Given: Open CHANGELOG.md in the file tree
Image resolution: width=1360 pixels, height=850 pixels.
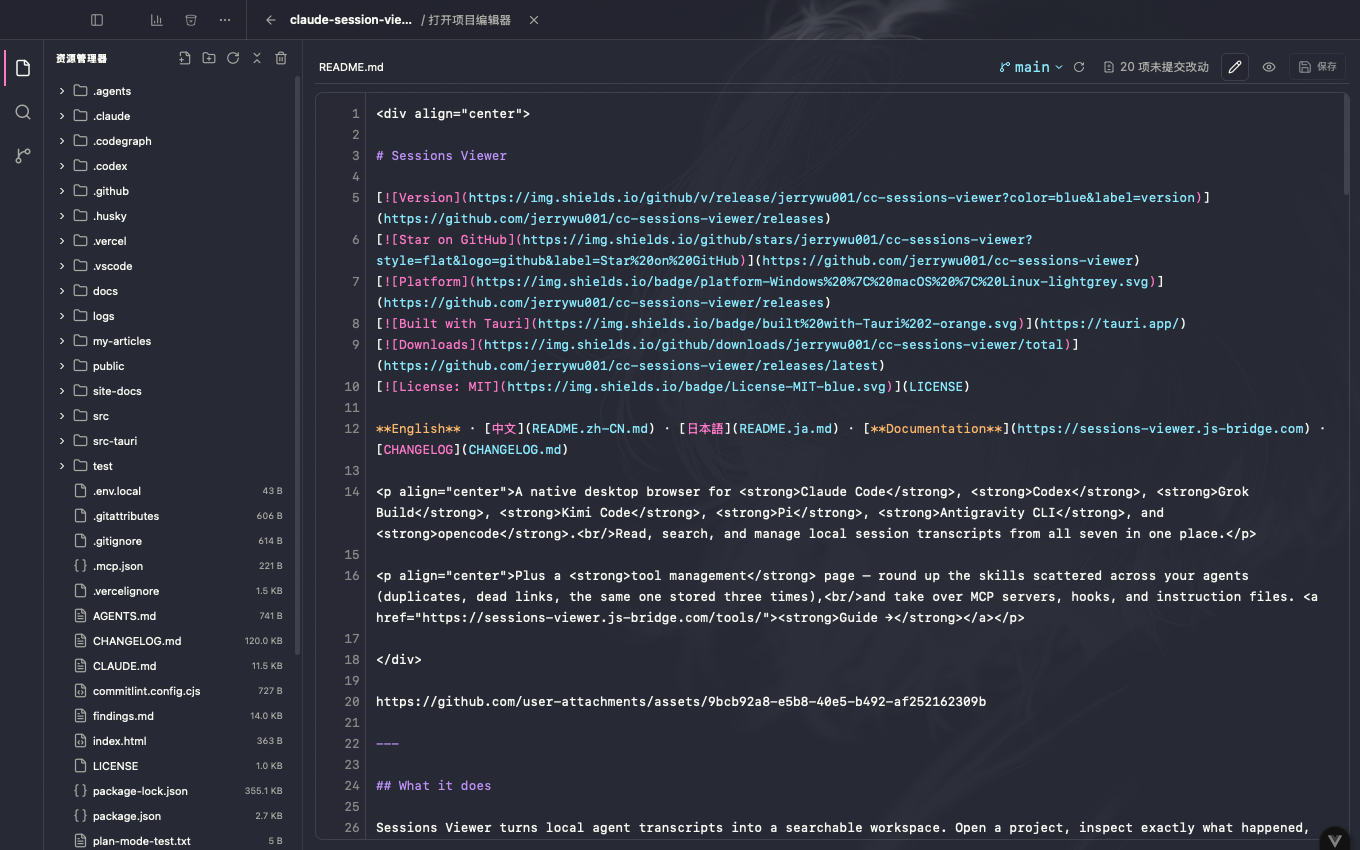Looking at the screenshot, I should click(170, 641).
